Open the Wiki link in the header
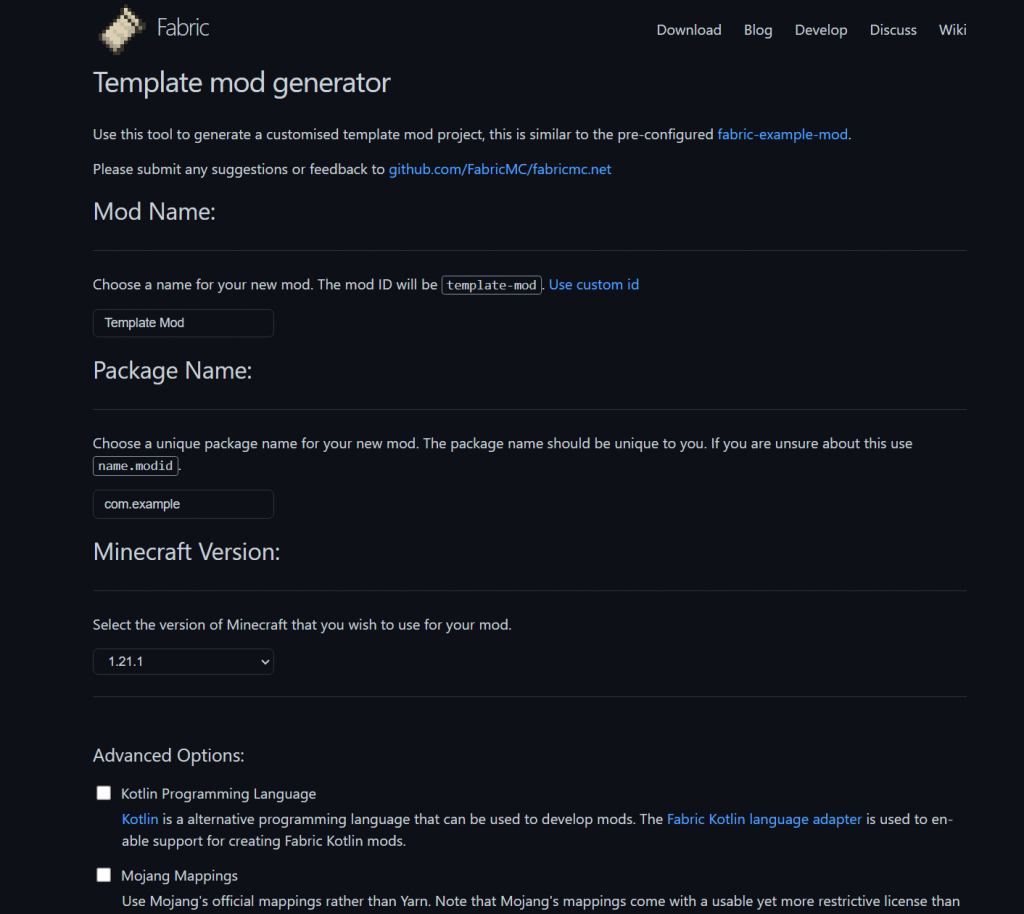 click(952, 30)
